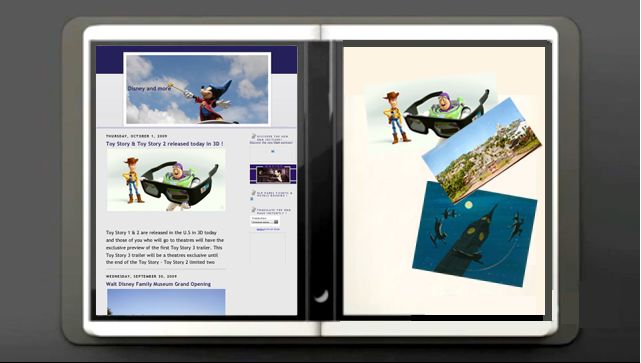The image size is (641, 363).
Task: Click the small link under the translation dropdown
Action: (x=268, y=229)
